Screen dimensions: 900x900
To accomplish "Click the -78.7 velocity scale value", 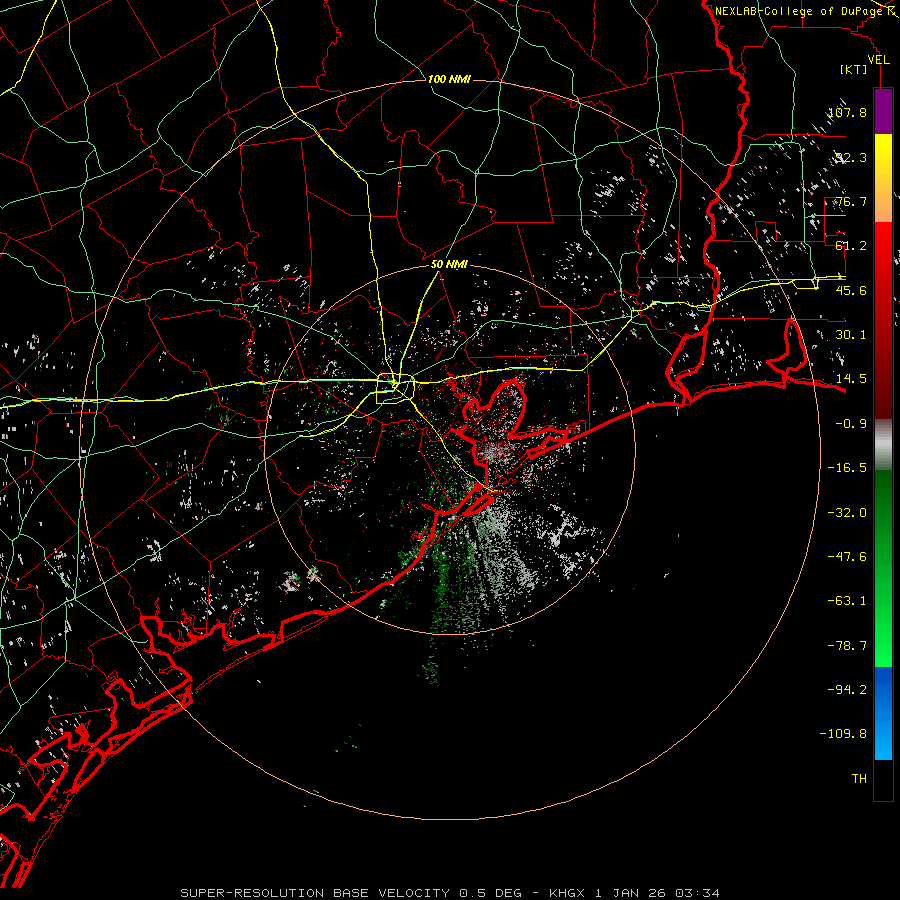I will [847, 646].
